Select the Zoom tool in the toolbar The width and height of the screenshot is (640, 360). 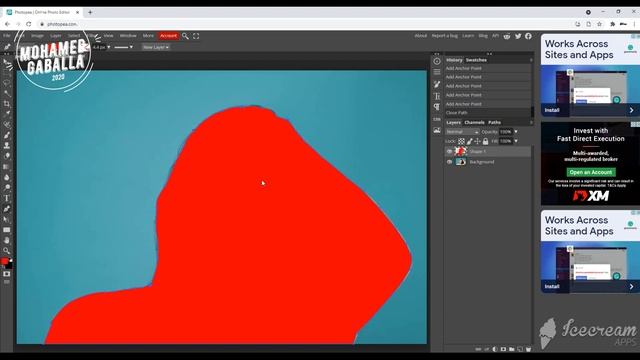pos(7,251)
